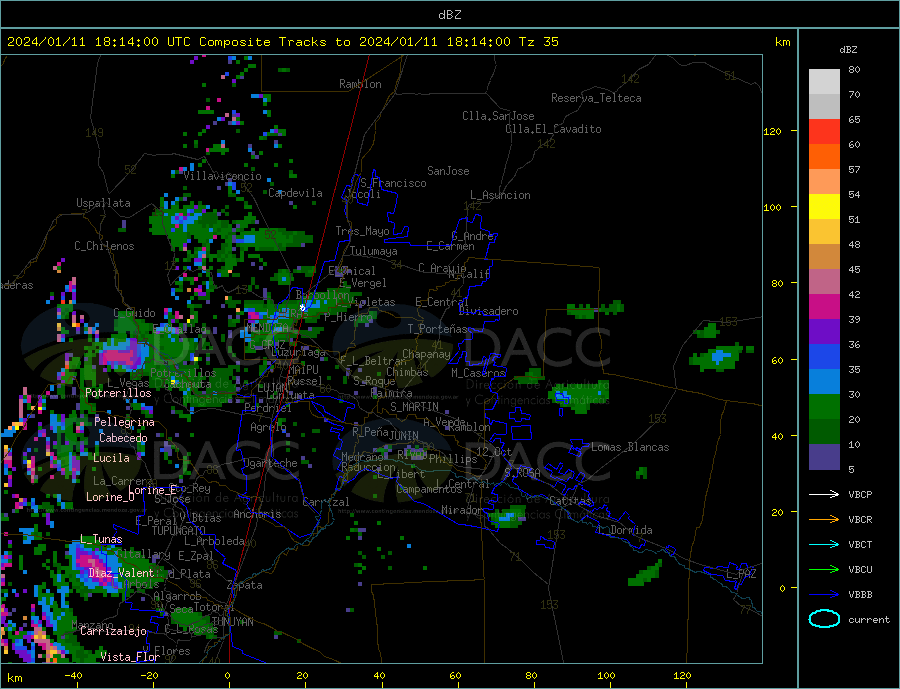
Task: Click the 'Divisadero' place label
Action: (x=488, y=311)
